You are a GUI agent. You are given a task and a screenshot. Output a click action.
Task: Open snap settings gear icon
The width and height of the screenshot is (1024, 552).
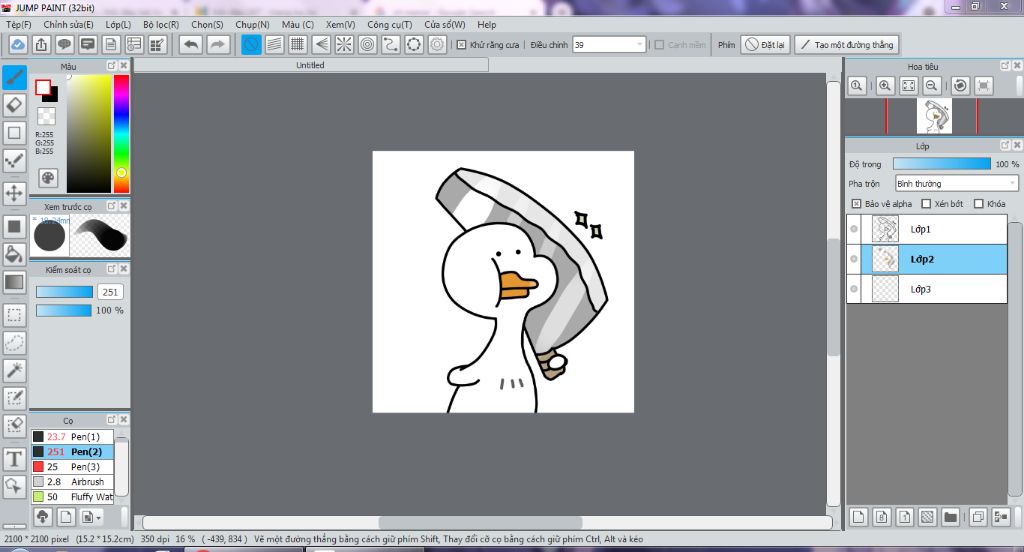point(438,44)
